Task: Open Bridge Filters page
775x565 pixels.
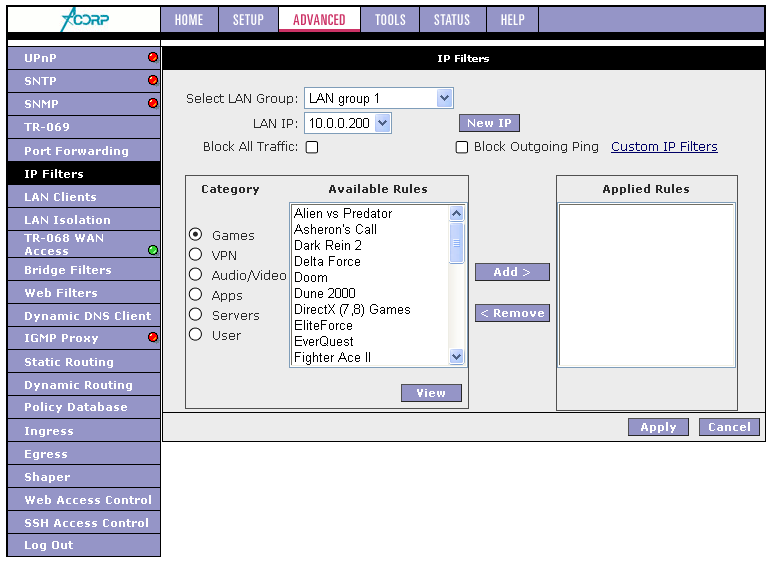Action: click(84, 269)
